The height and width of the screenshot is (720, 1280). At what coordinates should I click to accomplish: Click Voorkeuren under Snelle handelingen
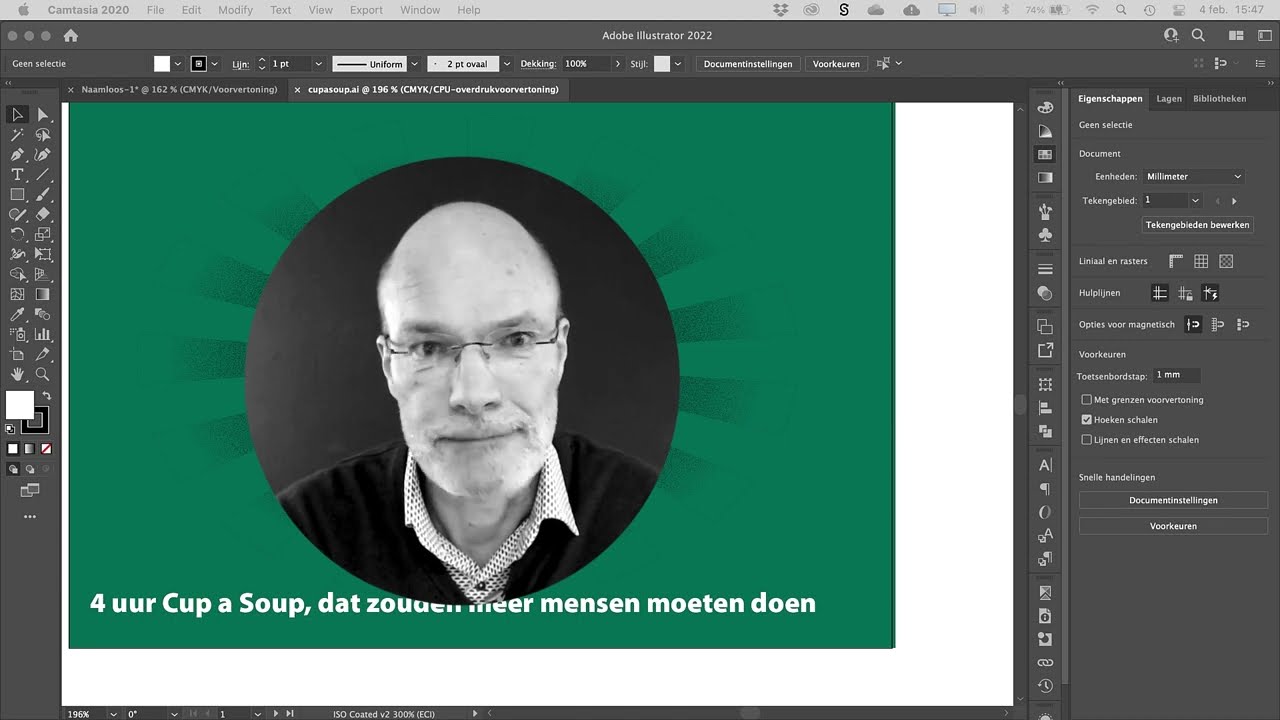[1173, 526]
